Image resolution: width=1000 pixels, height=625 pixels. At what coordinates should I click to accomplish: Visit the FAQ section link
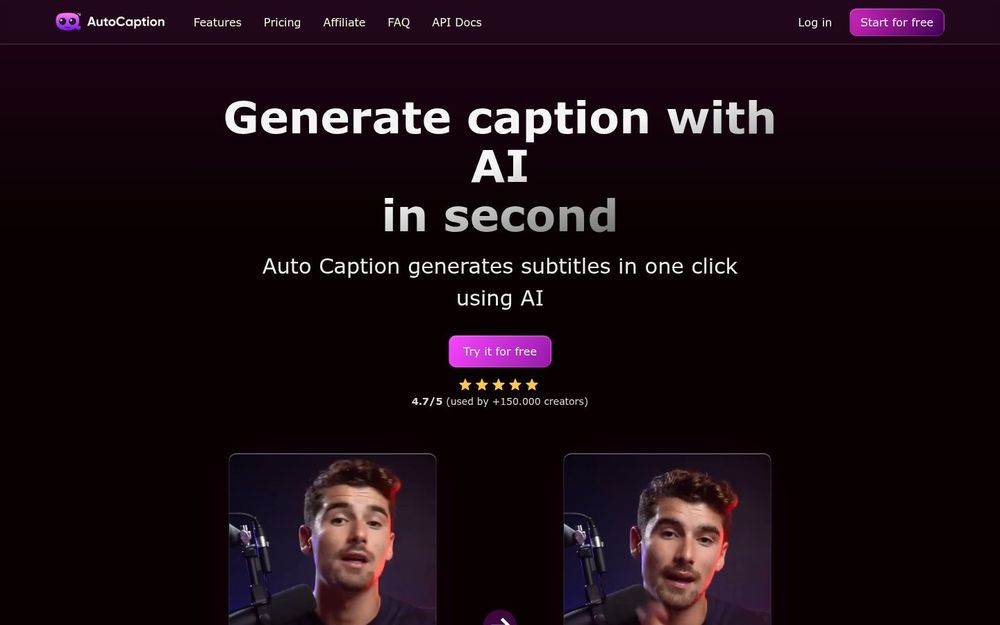click(x=399, y=22)
